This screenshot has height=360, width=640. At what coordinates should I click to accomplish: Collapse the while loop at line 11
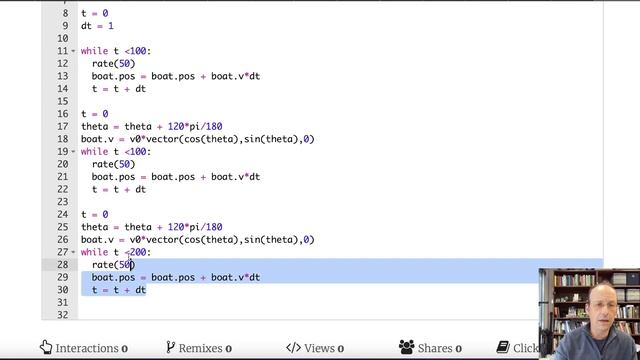(73, 51)
